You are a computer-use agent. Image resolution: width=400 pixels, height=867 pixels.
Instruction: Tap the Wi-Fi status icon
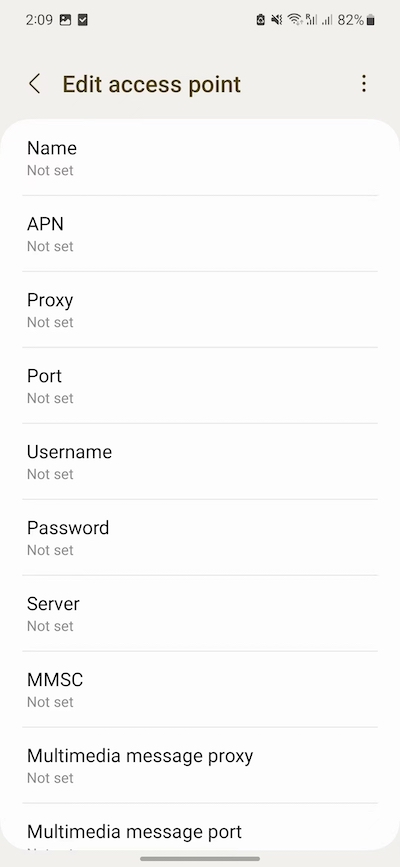point(295,20)
